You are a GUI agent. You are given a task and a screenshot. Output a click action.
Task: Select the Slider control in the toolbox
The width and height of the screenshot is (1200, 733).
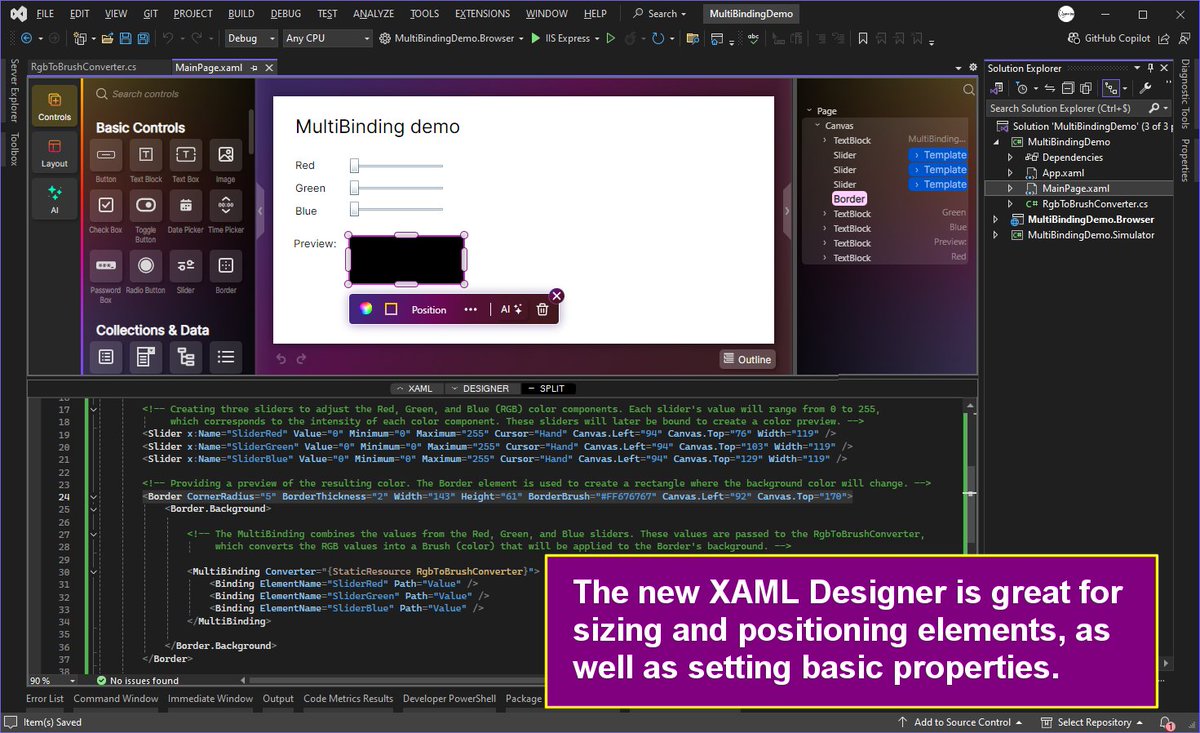(x=185, y=265)
